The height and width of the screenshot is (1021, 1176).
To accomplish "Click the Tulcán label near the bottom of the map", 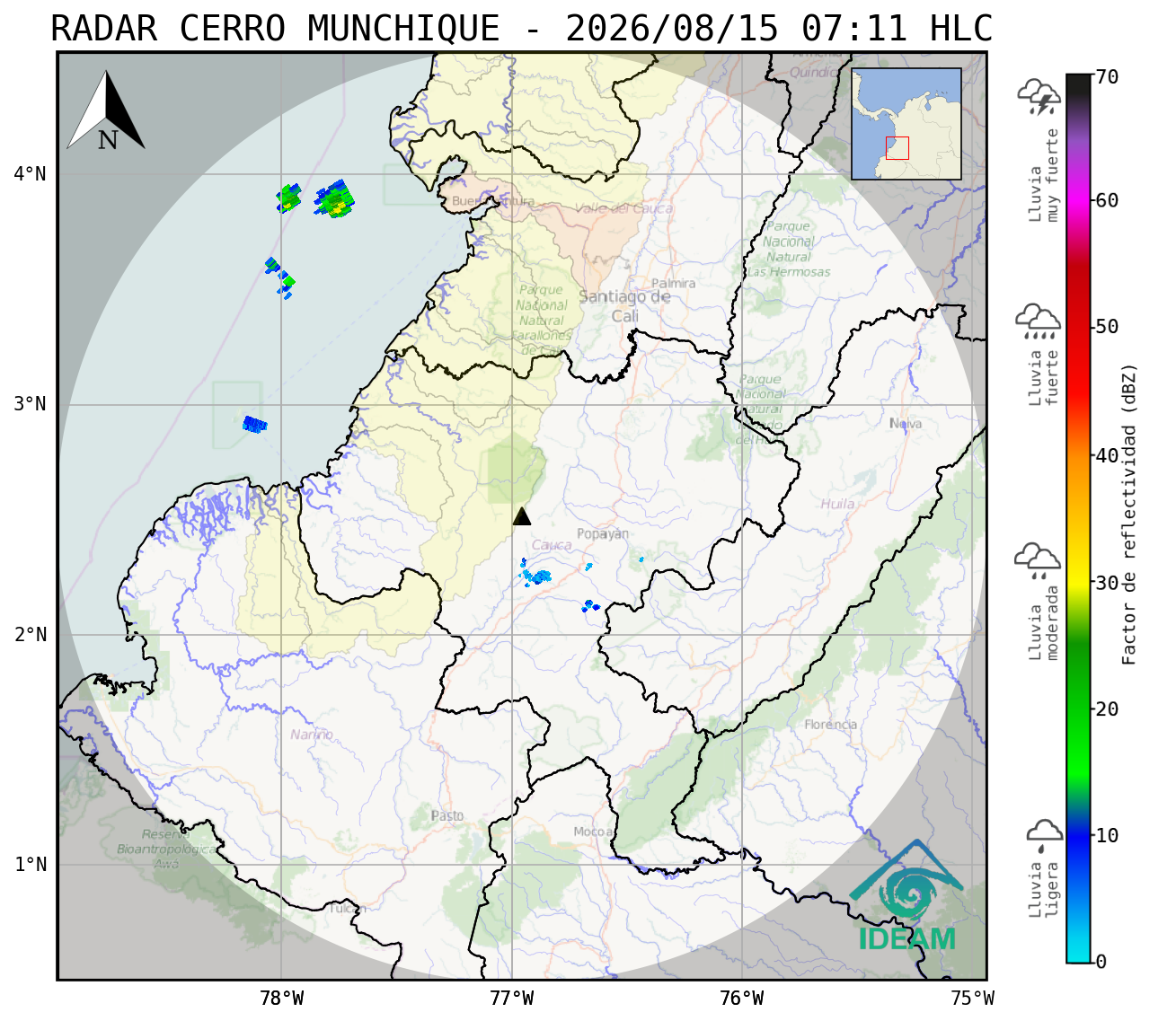I will click(347, 908).
